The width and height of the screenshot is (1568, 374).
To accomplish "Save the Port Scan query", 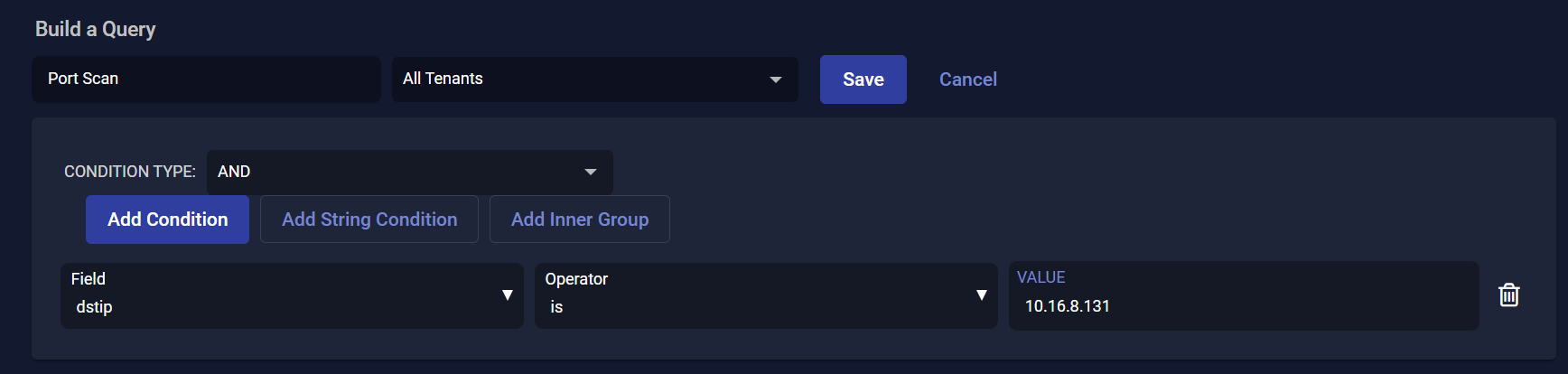I will coord(863,79).
